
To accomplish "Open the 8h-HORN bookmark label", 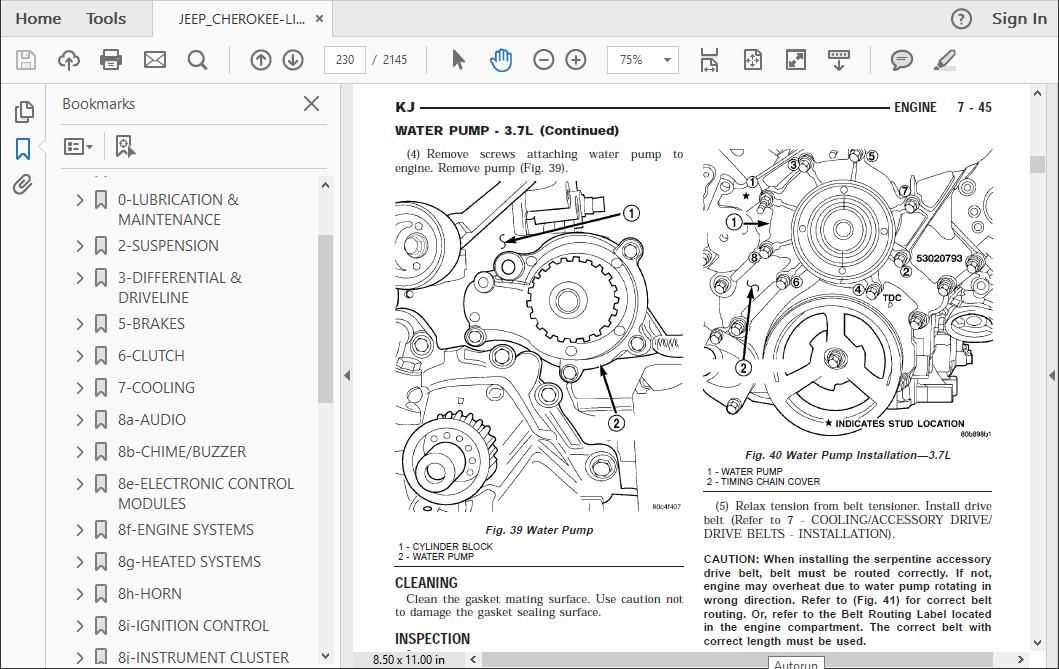I will (150, 594).
